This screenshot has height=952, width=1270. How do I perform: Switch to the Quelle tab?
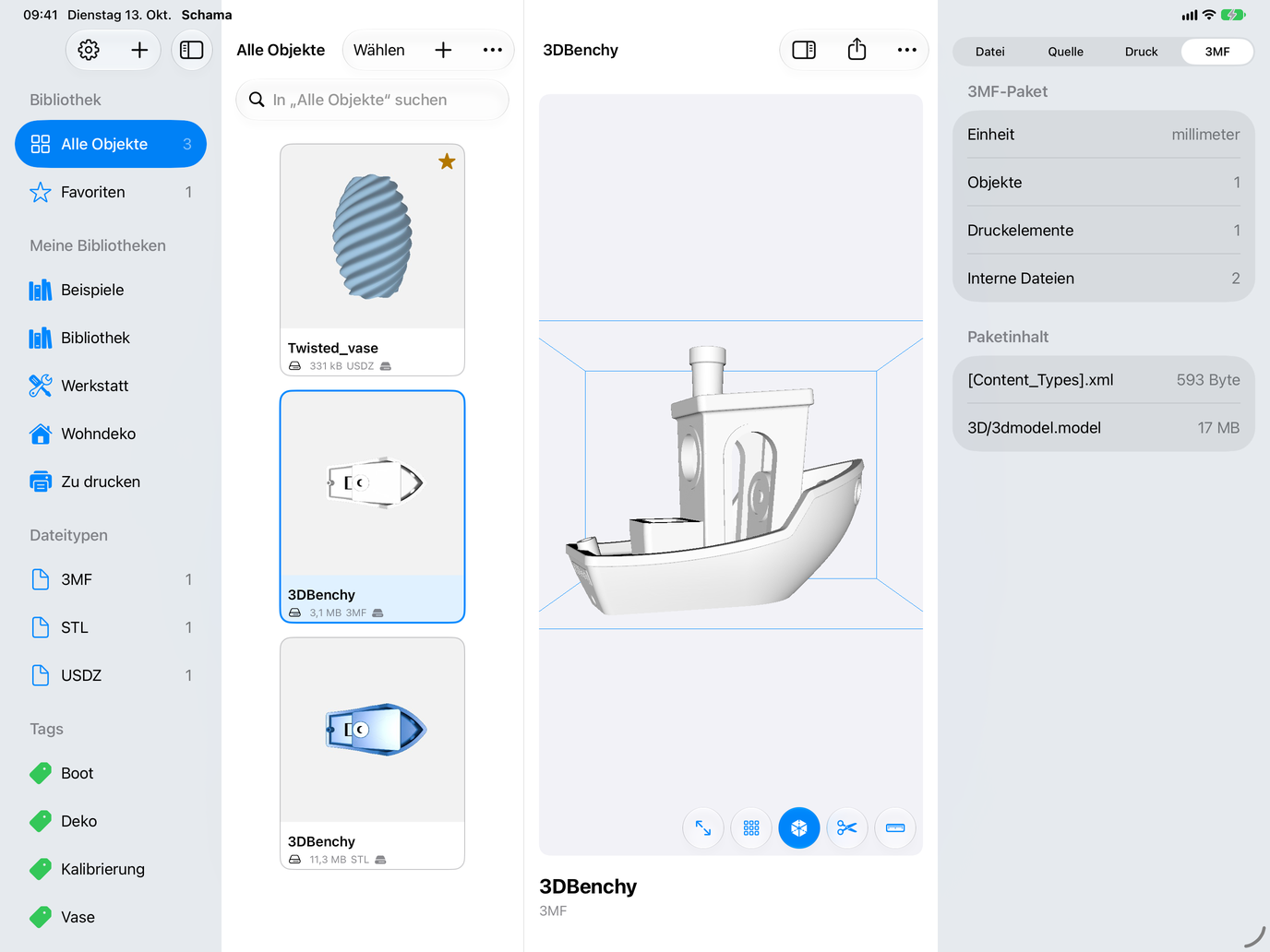click(x=1065, y=52)
